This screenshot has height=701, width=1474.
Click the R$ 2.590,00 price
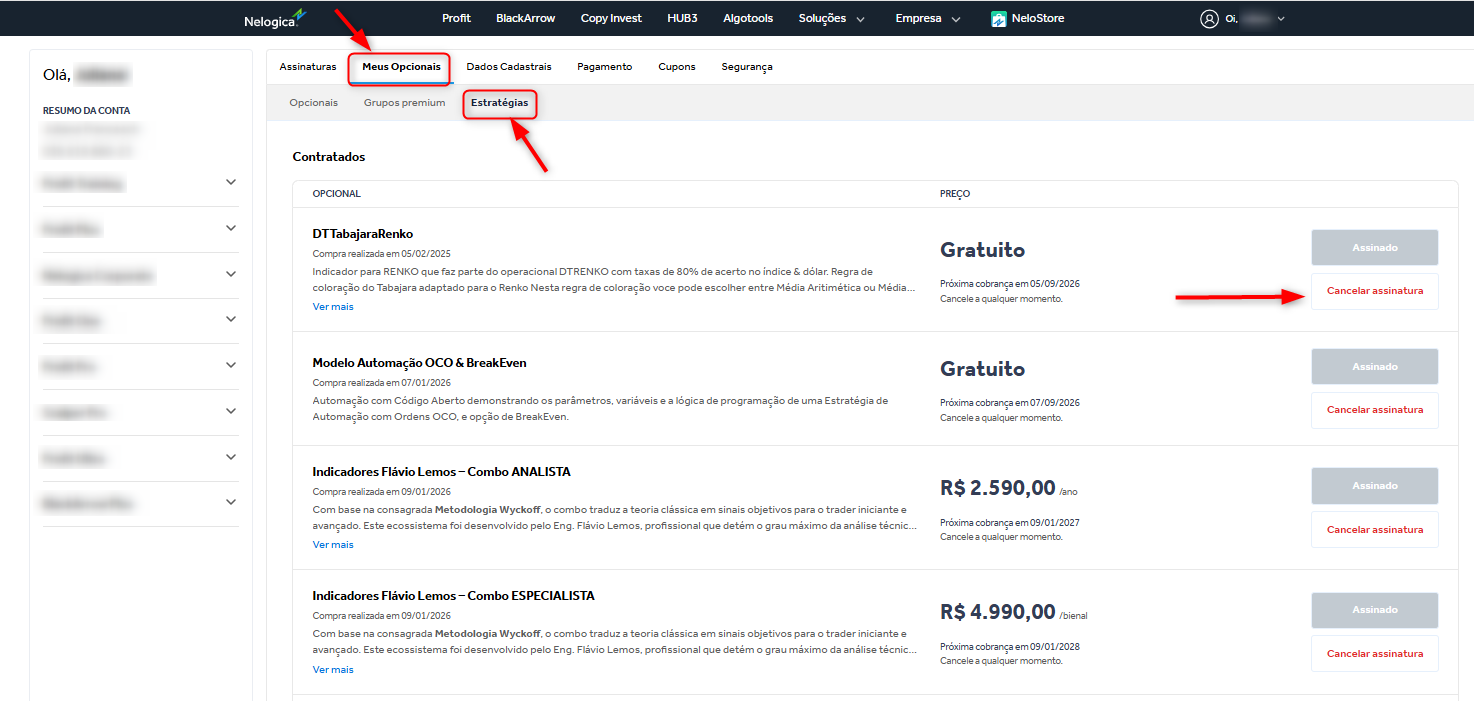pos(998,488)
